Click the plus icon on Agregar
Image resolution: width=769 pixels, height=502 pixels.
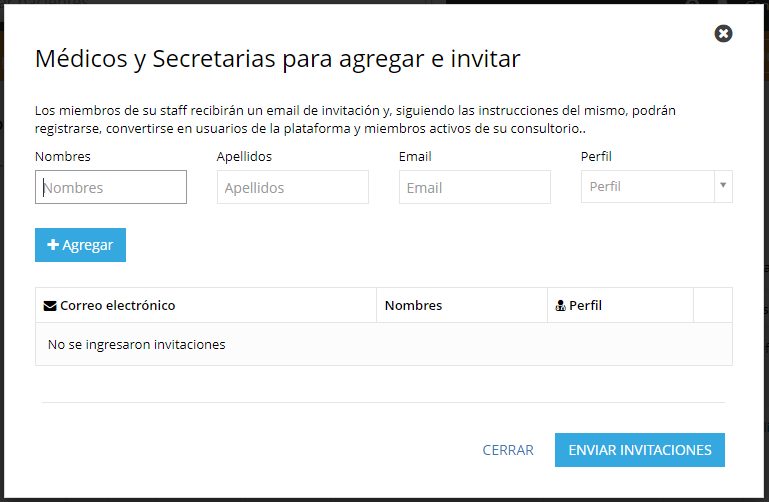(x=52, y=244)
